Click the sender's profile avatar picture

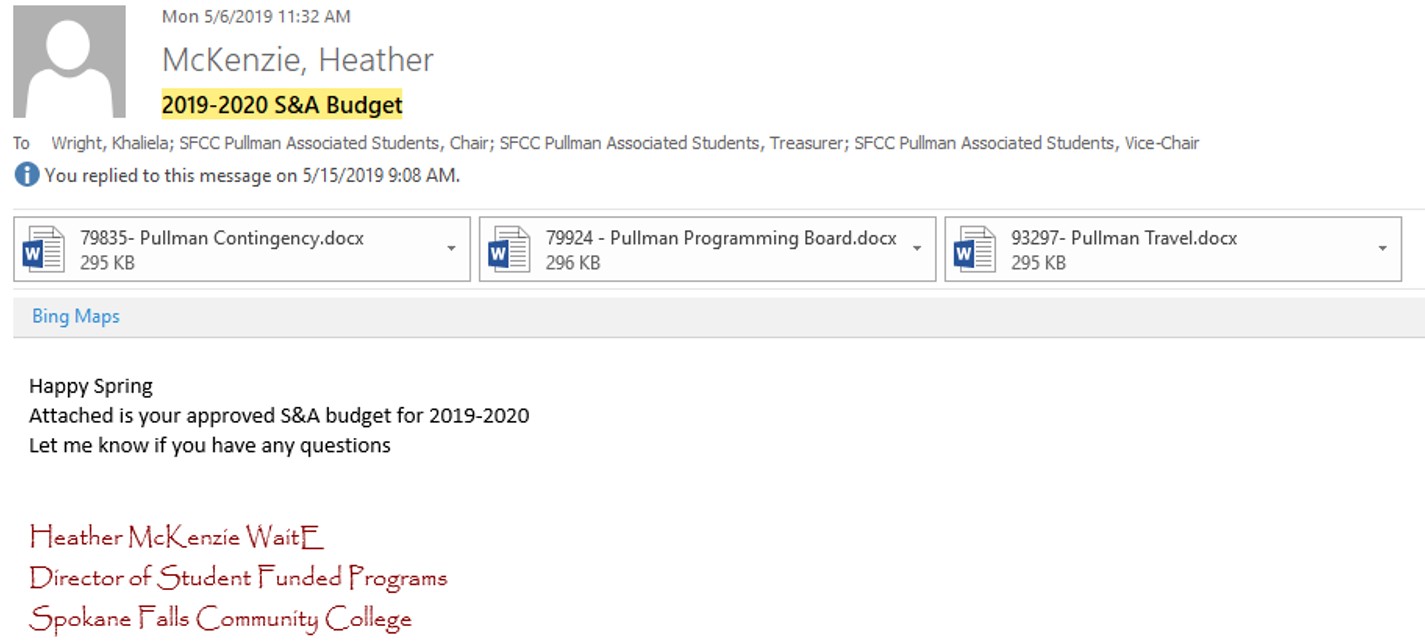tap(69, 61)
